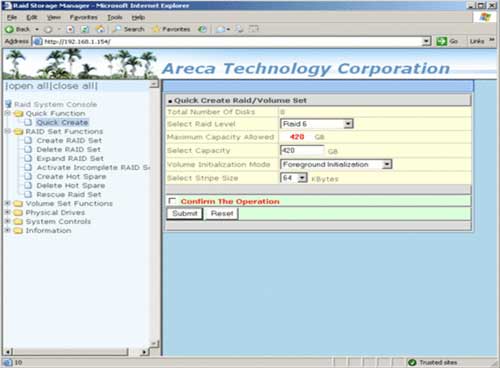Open Activate Incomplete RAID Set page
Screen dimensions: 500x368
pyautogui.click(x=93, y=168)
